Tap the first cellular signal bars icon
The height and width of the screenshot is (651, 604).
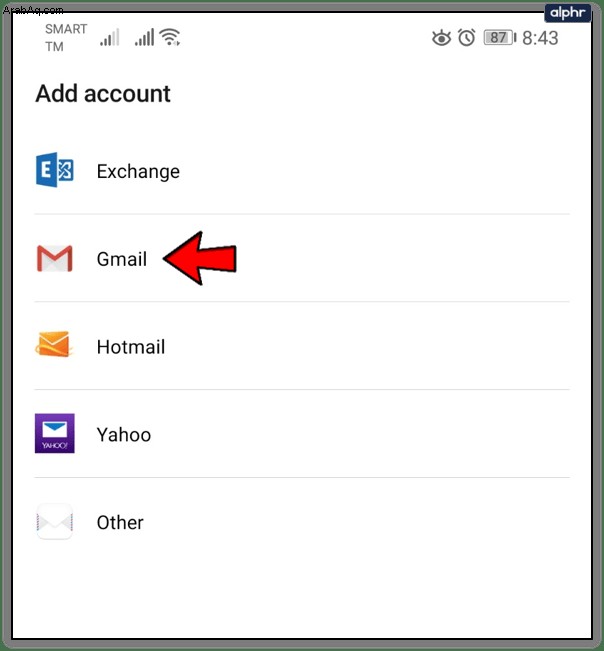pos(110,37)
